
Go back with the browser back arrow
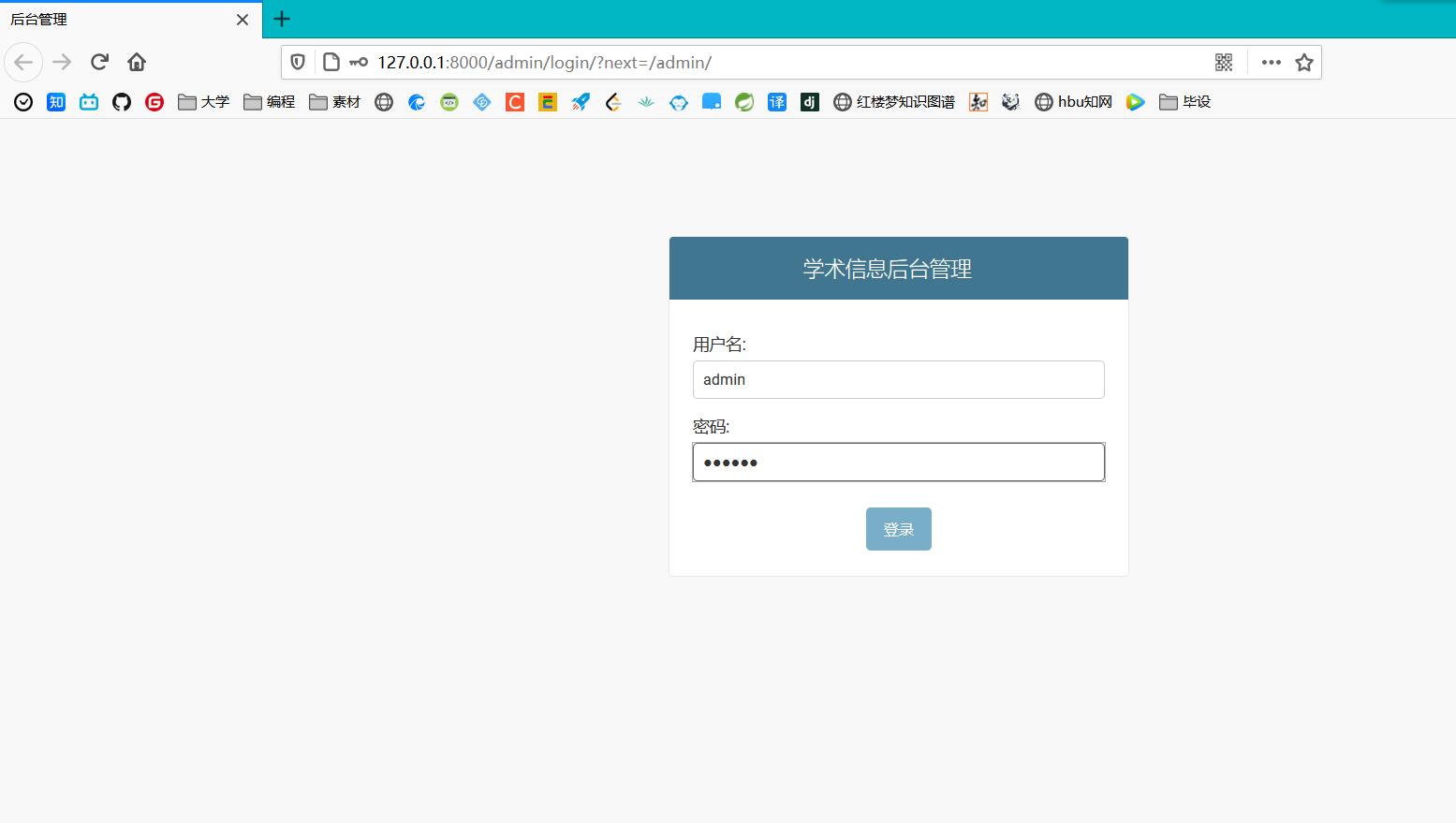click(x=23, y=63)
